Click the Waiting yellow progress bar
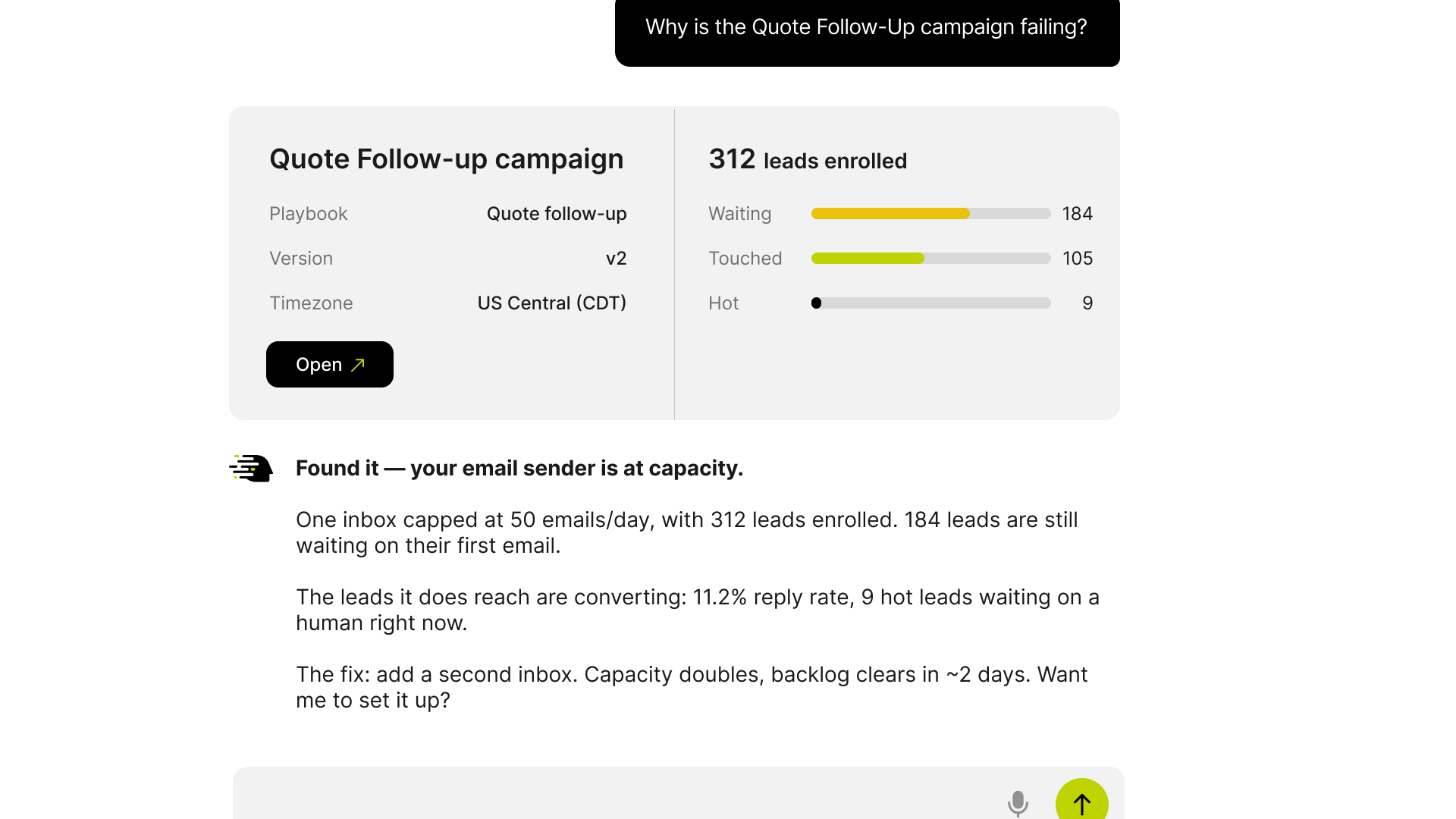The height and width of the screenshot is (819, 1456). tap(930, 214)
